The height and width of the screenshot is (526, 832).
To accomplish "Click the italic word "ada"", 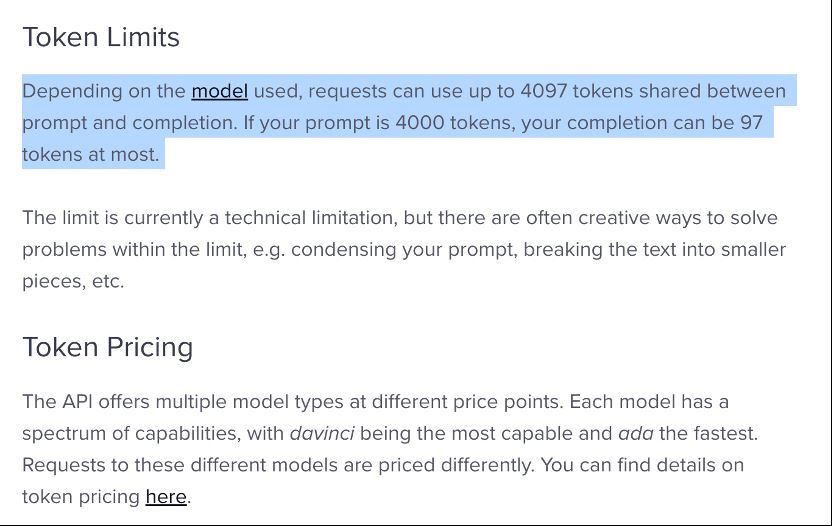I will point(636,434).
